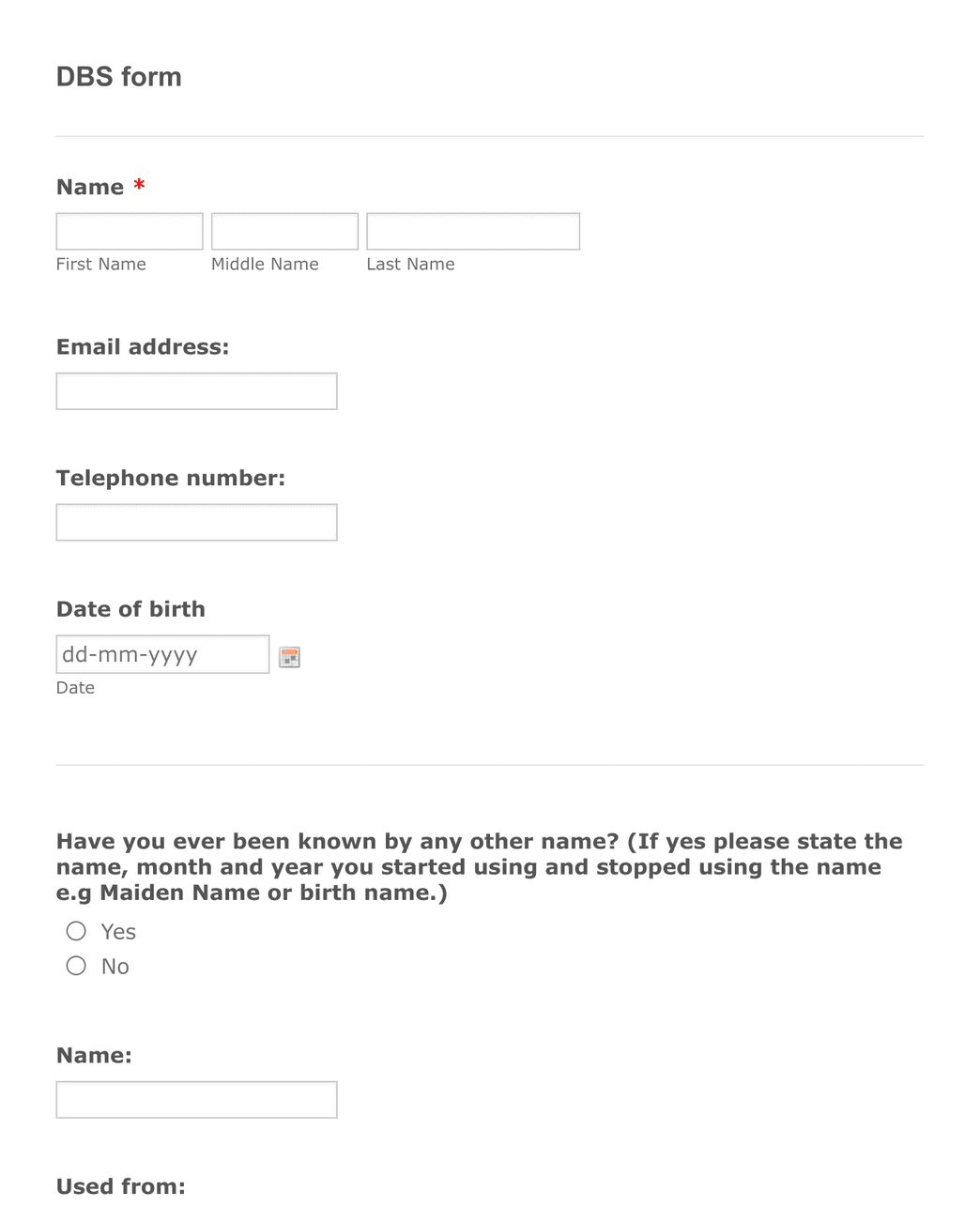
Task: Click the Date of birth heading
Action: click(x=130, y=609)
